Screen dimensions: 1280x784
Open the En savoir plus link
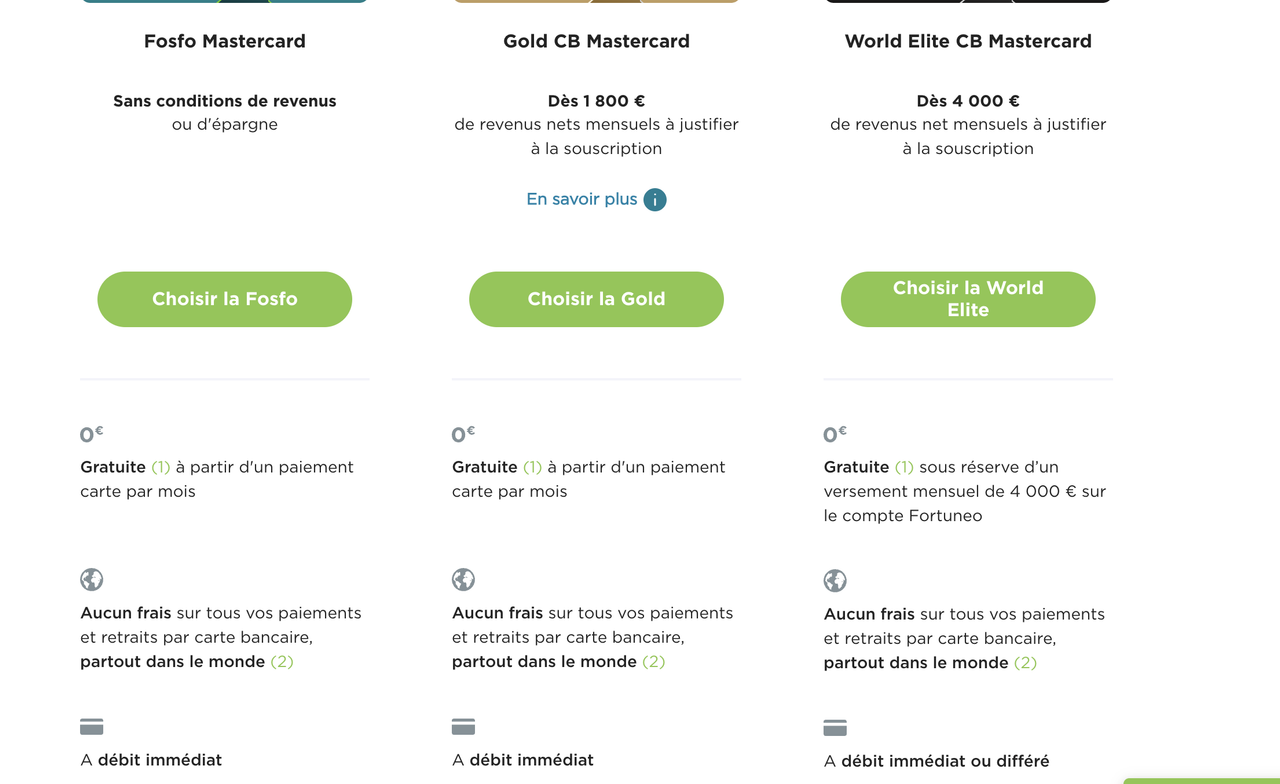tap(582, 199)
